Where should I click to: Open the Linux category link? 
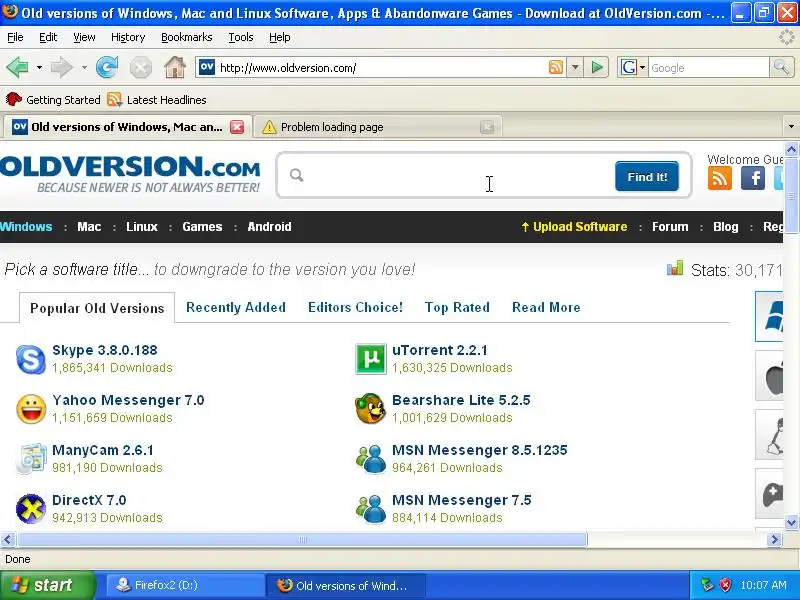click(142, 227)
